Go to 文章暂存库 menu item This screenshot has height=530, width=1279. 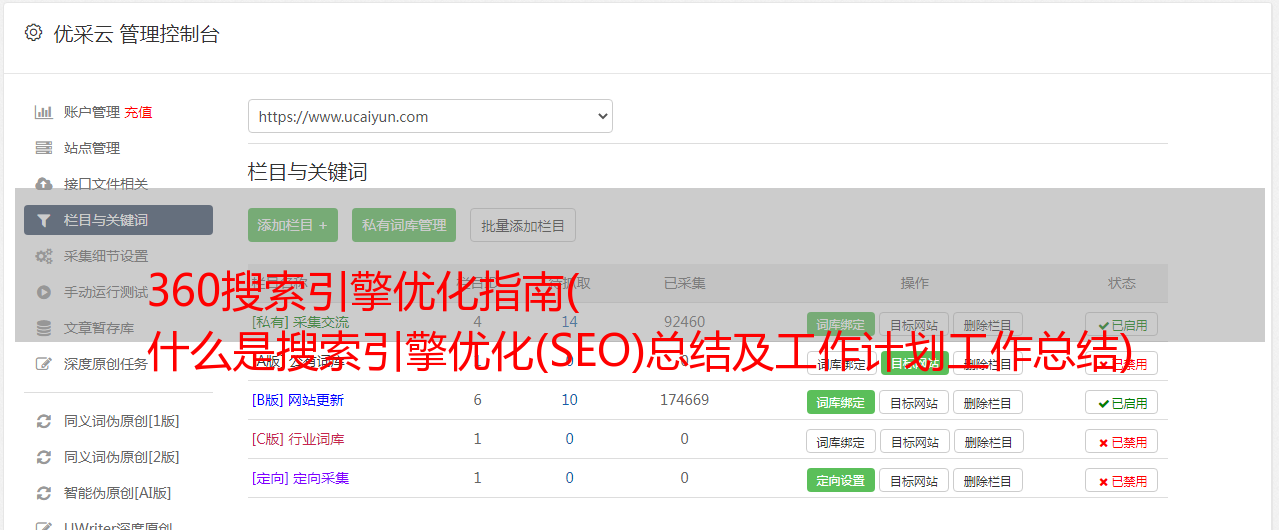click(99, 328)
